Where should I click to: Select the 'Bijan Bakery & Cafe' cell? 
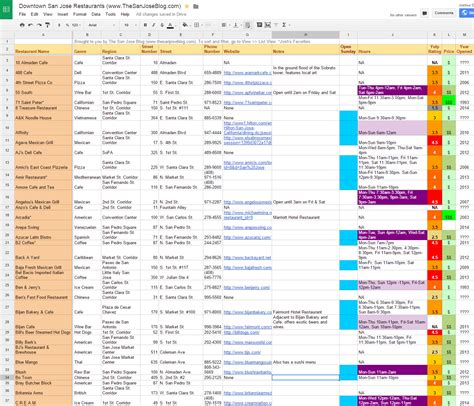tap(43, 307)
